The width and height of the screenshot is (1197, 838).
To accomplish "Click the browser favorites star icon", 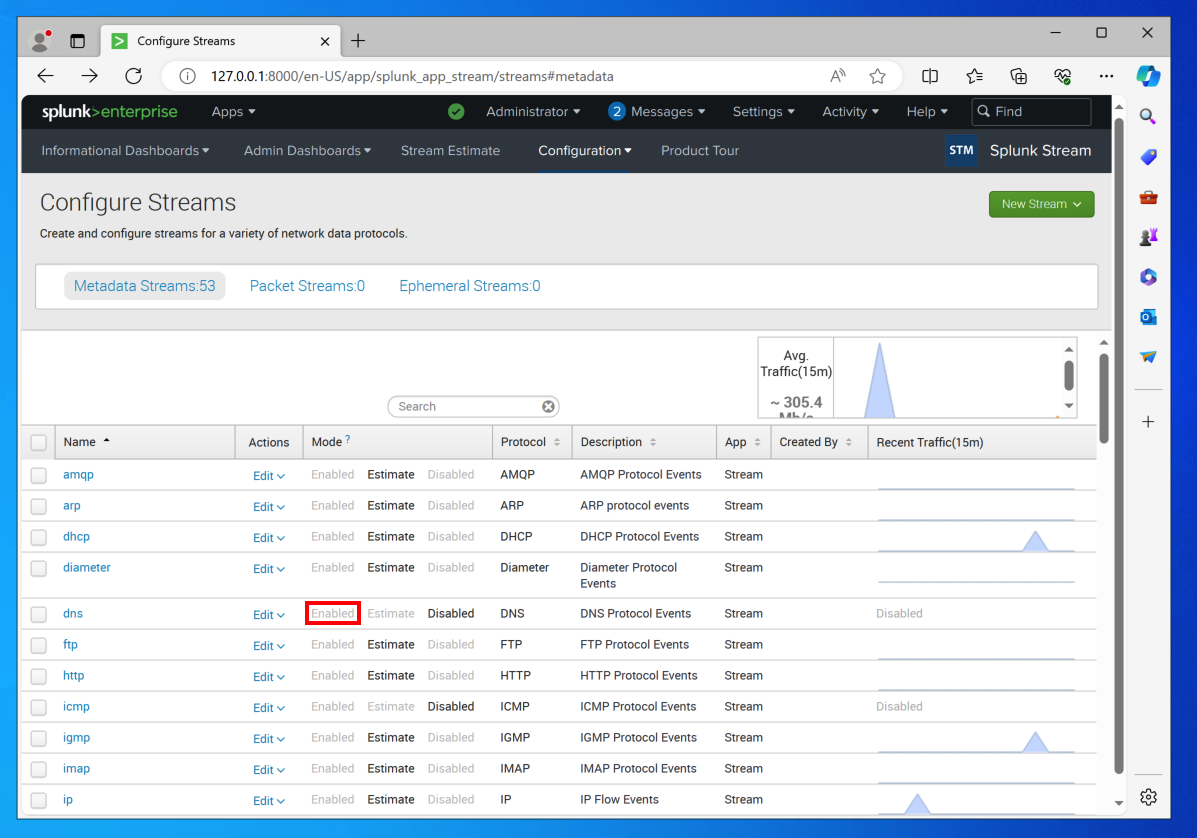I will click(877, 76).
